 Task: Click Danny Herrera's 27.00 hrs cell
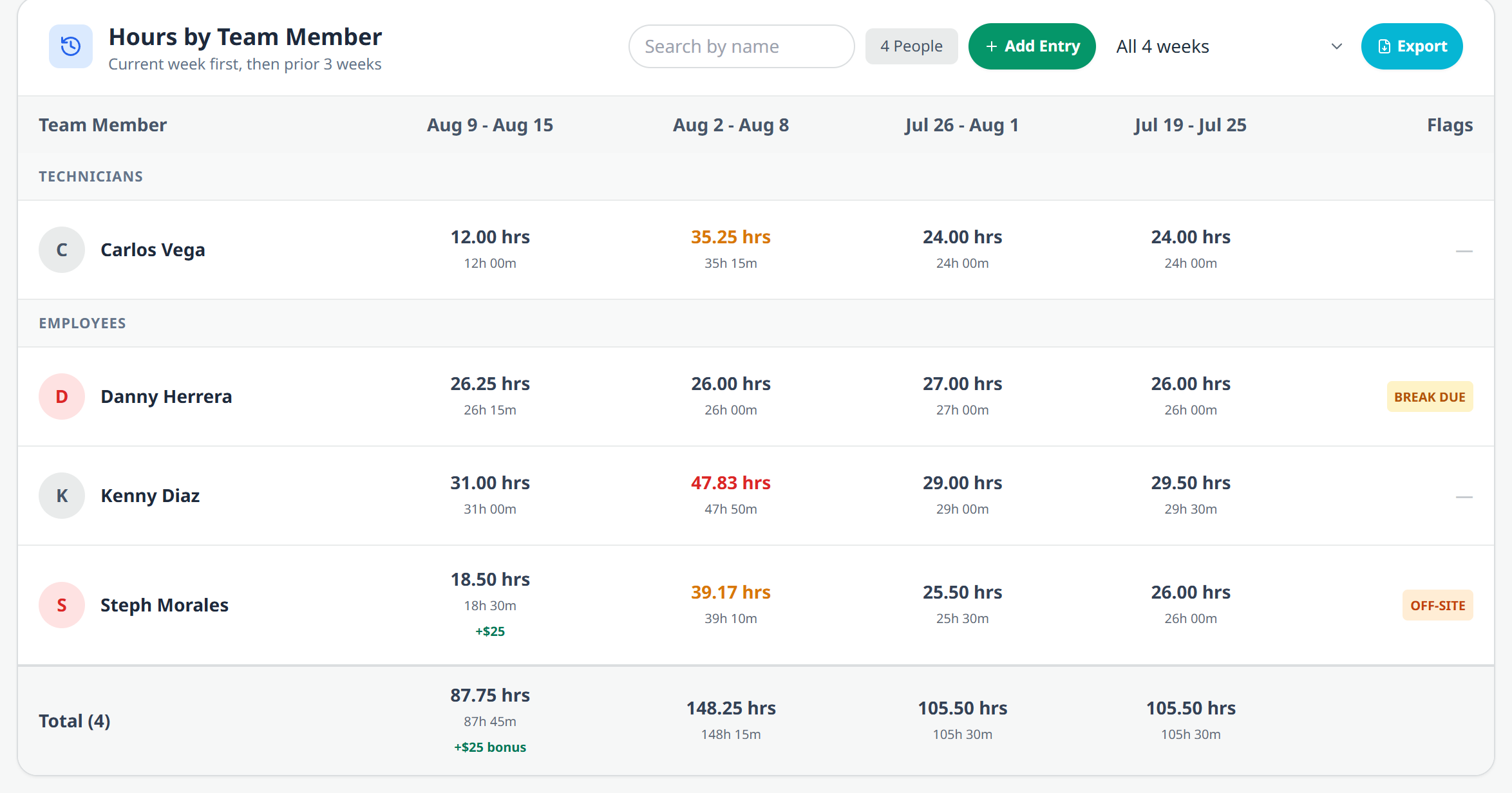pyautogui.click(x=962, y=384)
